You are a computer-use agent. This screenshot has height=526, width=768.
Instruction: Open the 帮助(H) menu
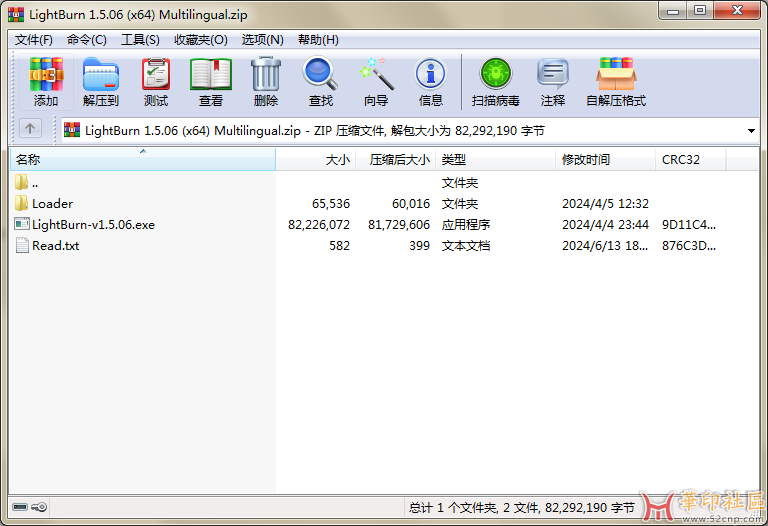(x=318, y=40)
